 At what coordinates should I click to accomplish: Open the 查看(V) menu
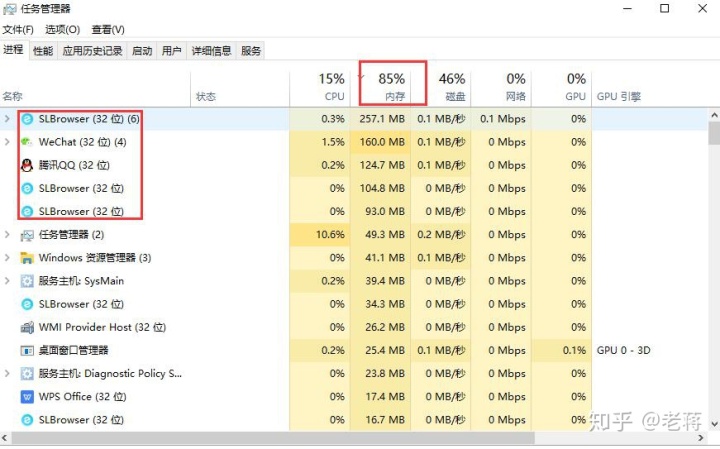tap(108, 30)
